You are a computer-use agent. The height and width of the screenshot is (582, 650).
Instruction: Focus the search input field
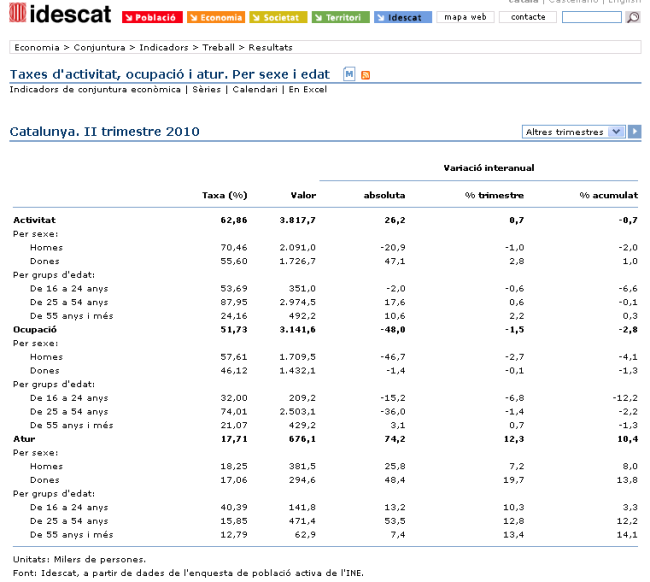[x=592, y=17]
